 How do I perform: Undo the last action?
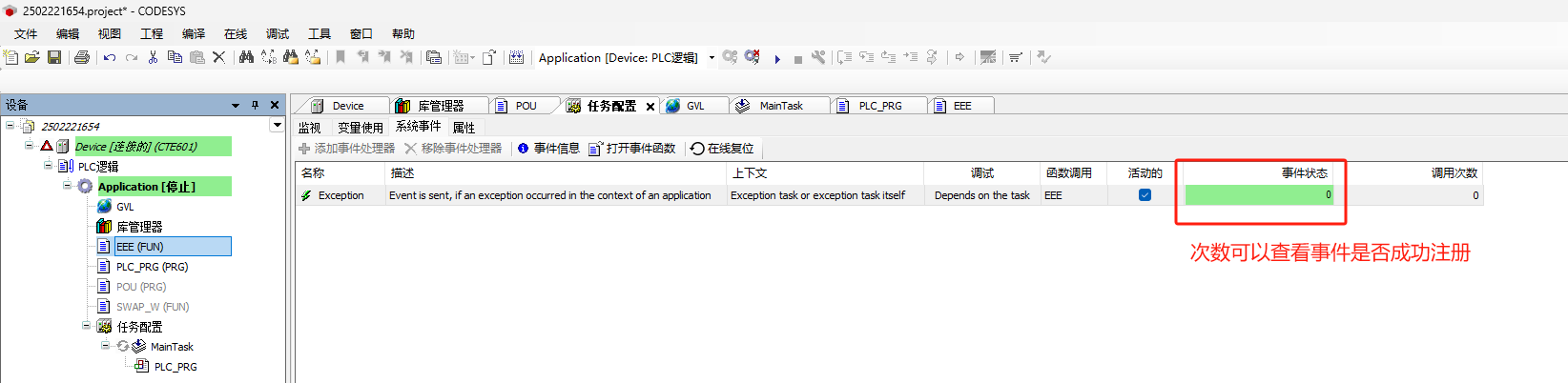tap(110, 57)
